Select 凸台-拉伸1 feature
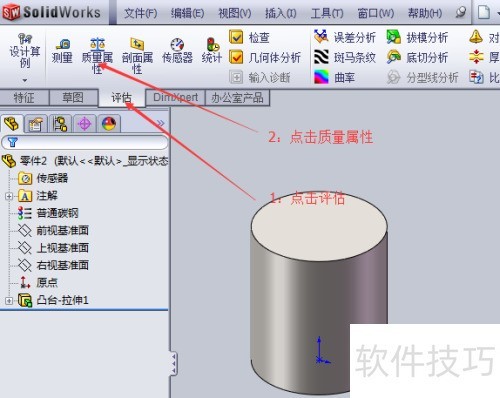 (53, 300)
